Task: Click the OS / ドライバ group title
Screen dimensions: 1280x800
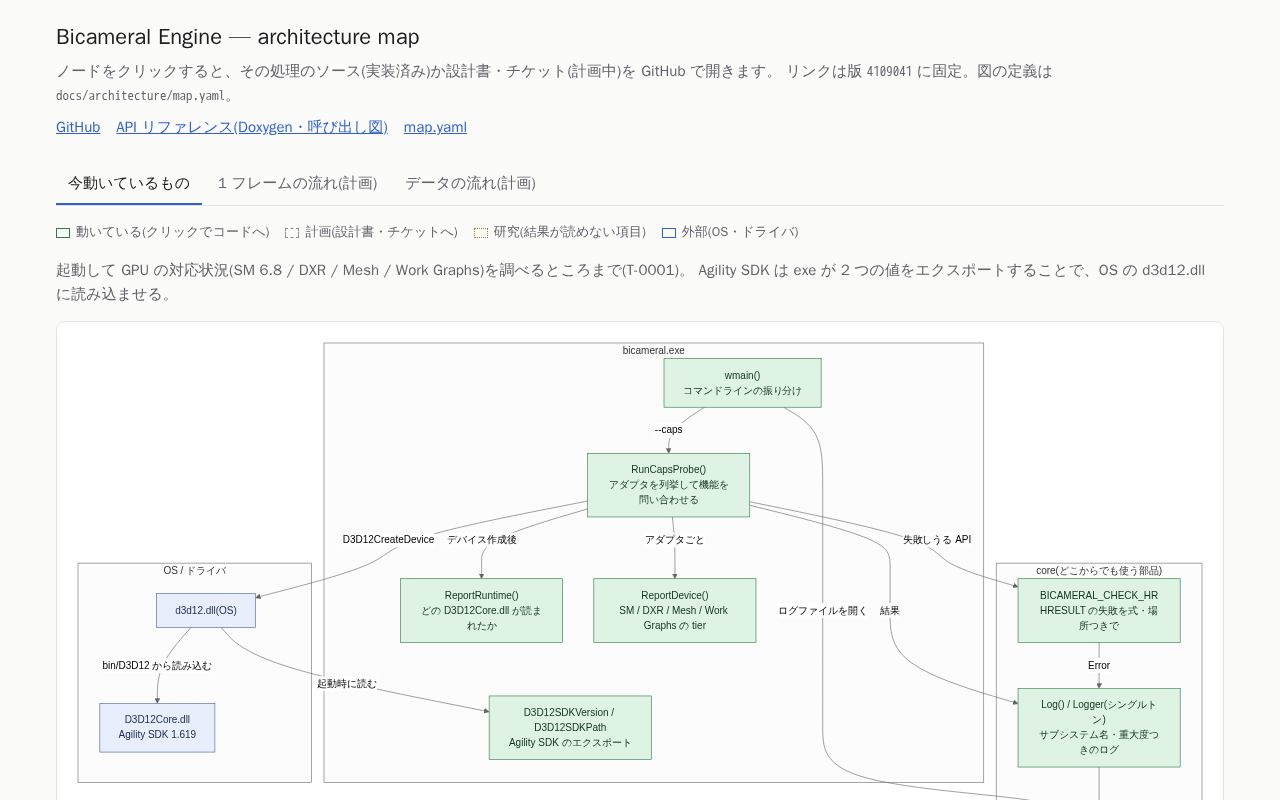Action: pos(195,571)
